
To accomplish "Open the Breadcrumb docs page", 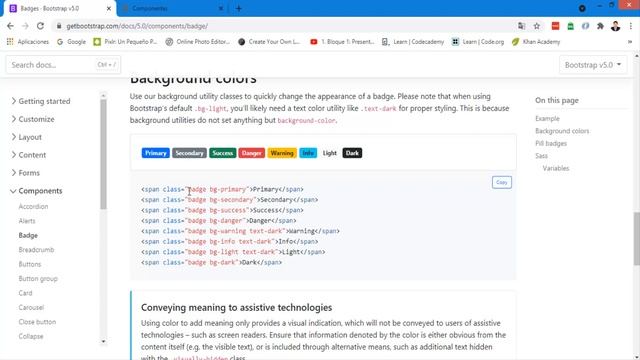I will pyautogui.click(x=36, y=249).
